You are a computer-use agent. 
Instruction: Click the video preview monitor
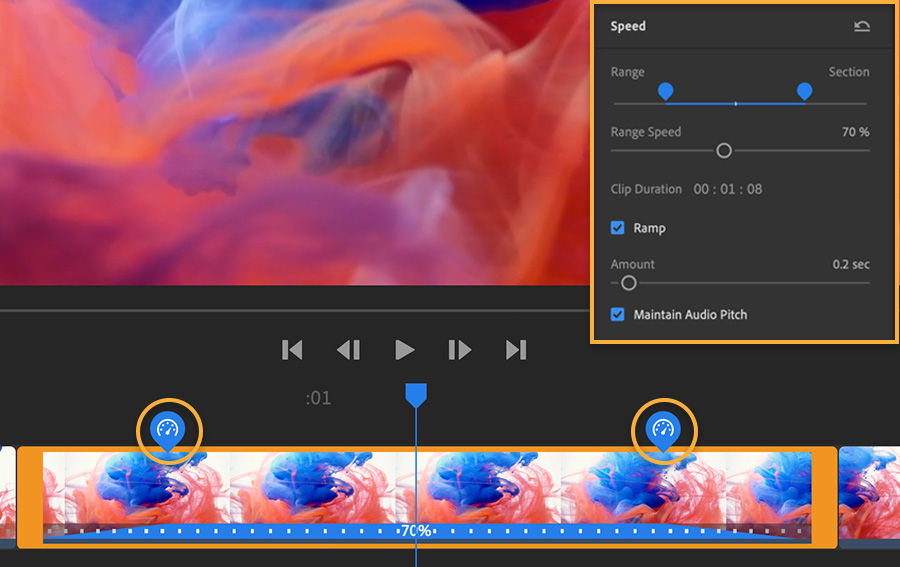point(295,142)
